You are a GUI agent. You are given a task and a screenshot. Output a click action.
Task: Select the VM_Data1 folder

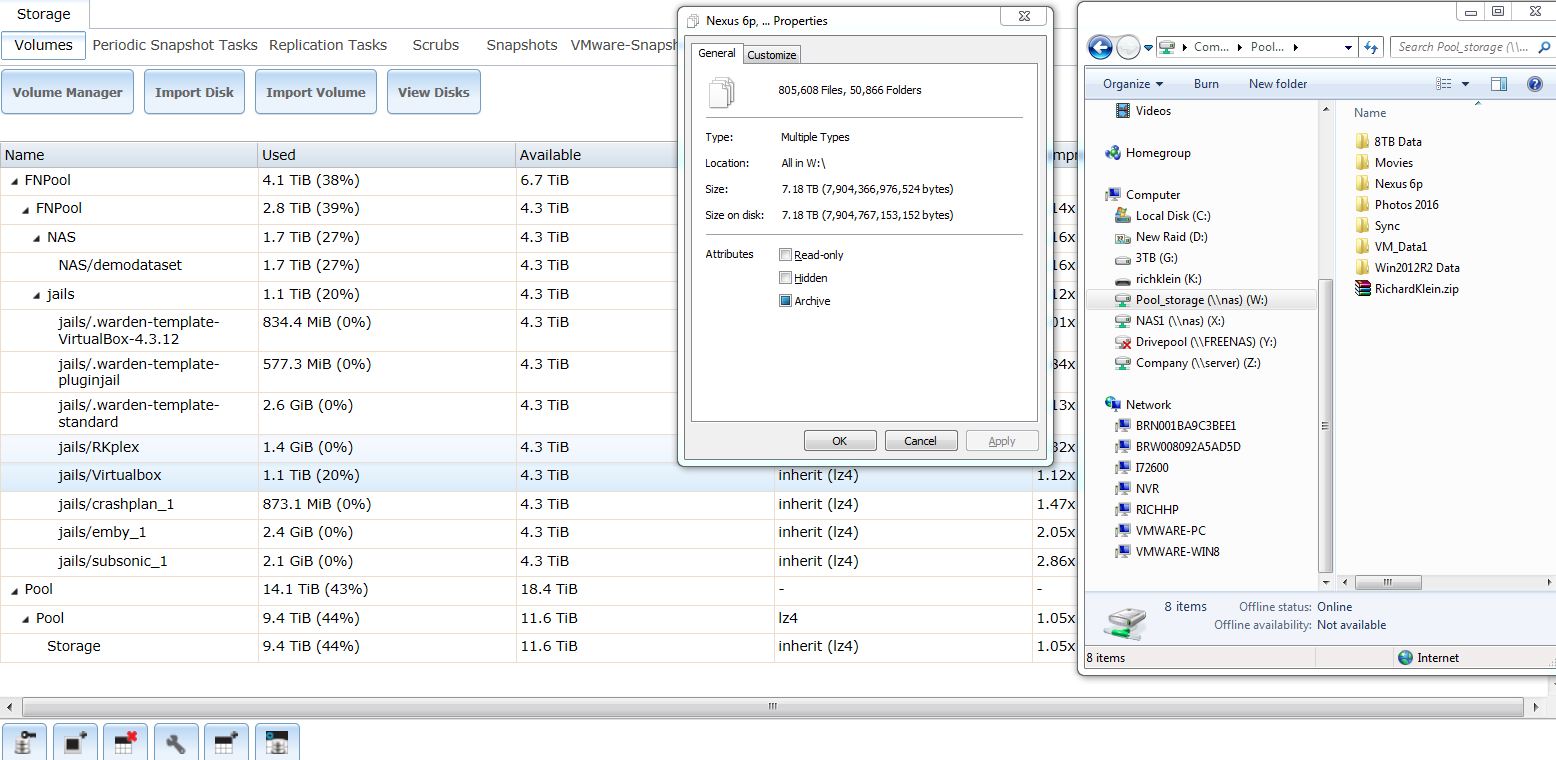(x=1390, y=247)
